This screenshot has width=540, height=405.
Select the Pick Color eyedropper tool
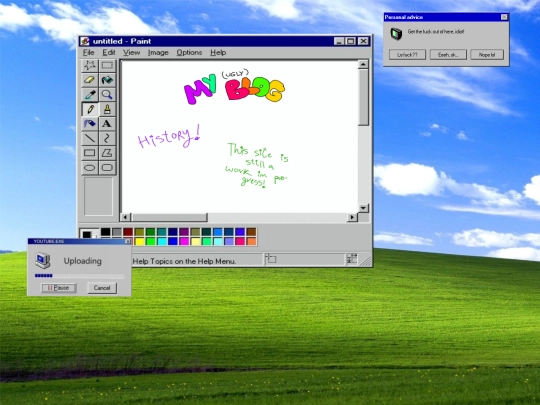(x=90, y=94)
